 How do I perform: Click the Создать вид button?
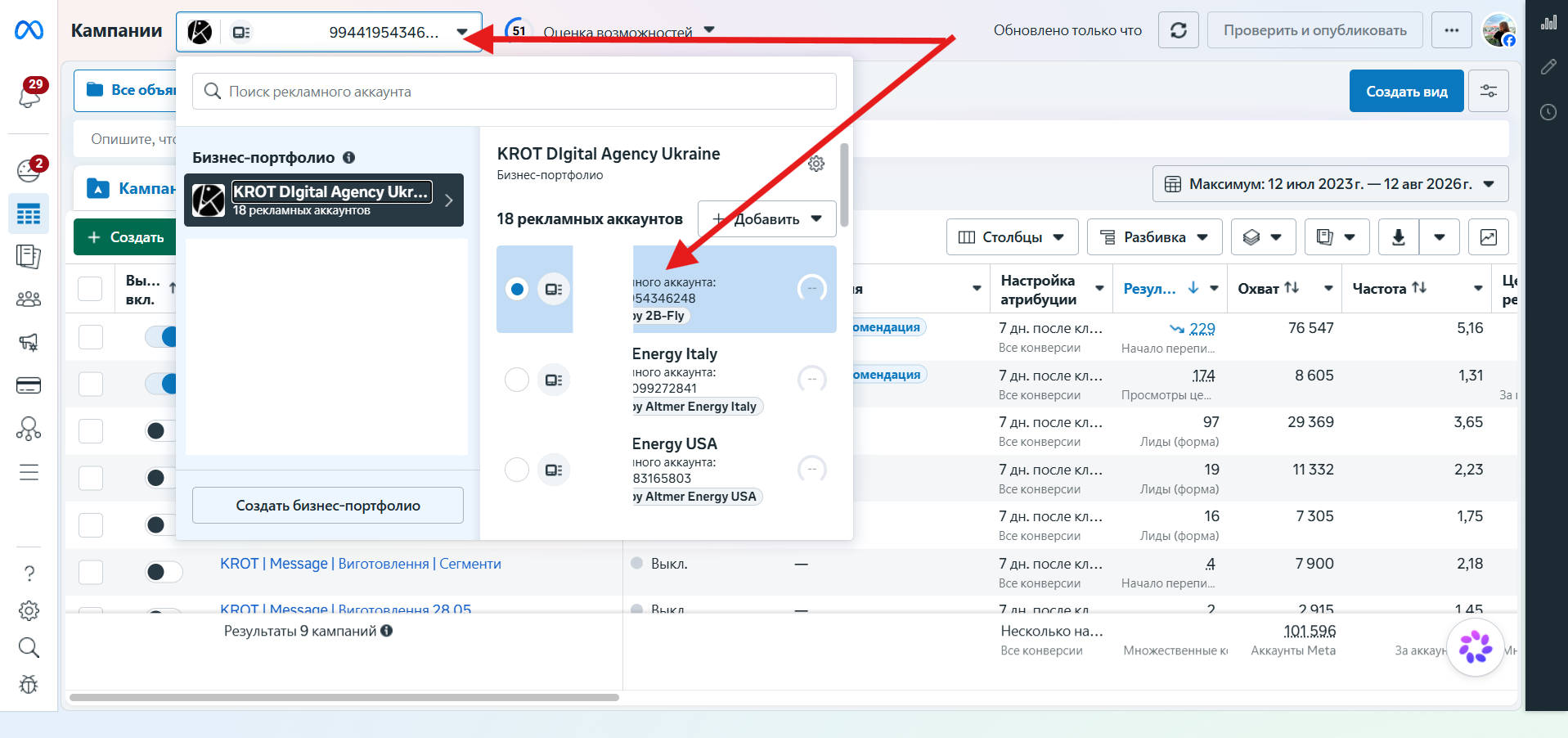coord(1407,91)
